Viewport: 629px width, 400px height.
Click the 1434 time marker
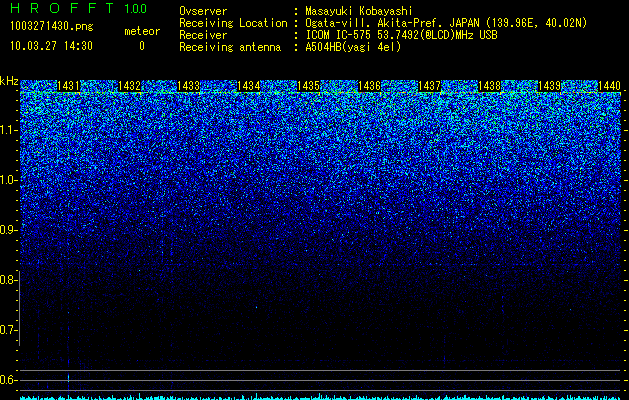pyautogui.click(x=249, y=86)
